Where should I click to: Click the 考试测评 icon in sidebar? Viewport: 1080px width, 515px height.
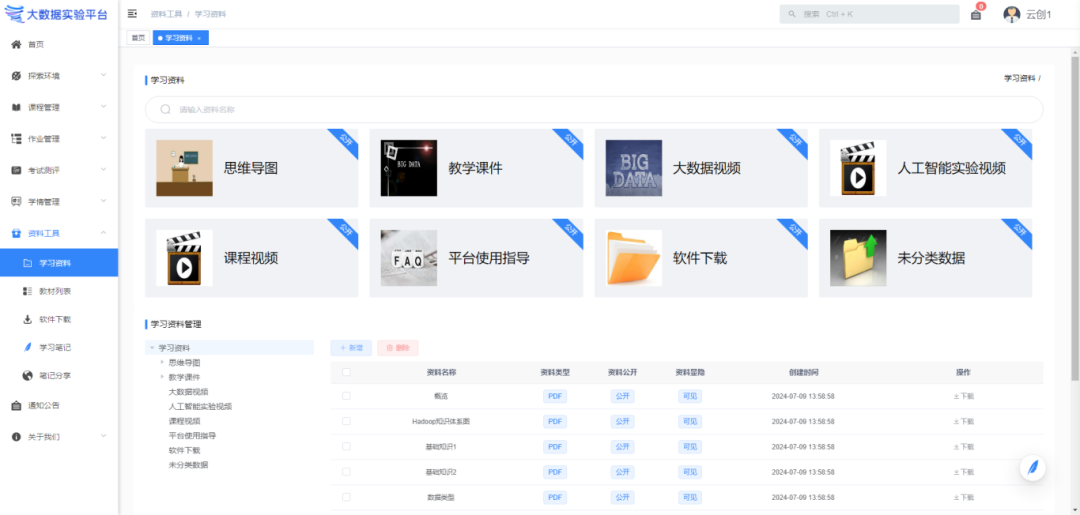tap(17, 170)
